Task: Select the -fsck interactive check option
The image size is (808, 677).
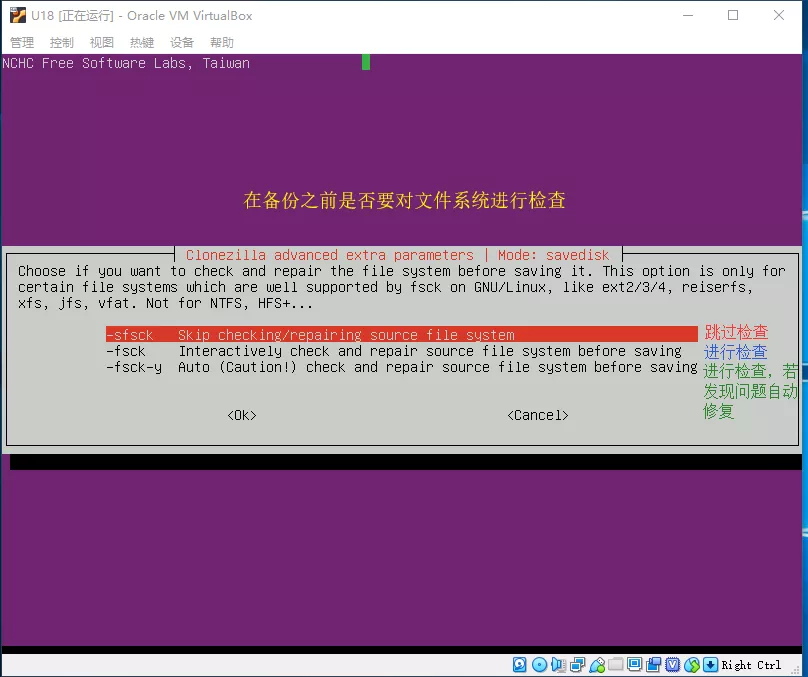Action: [x=401, y=351]
